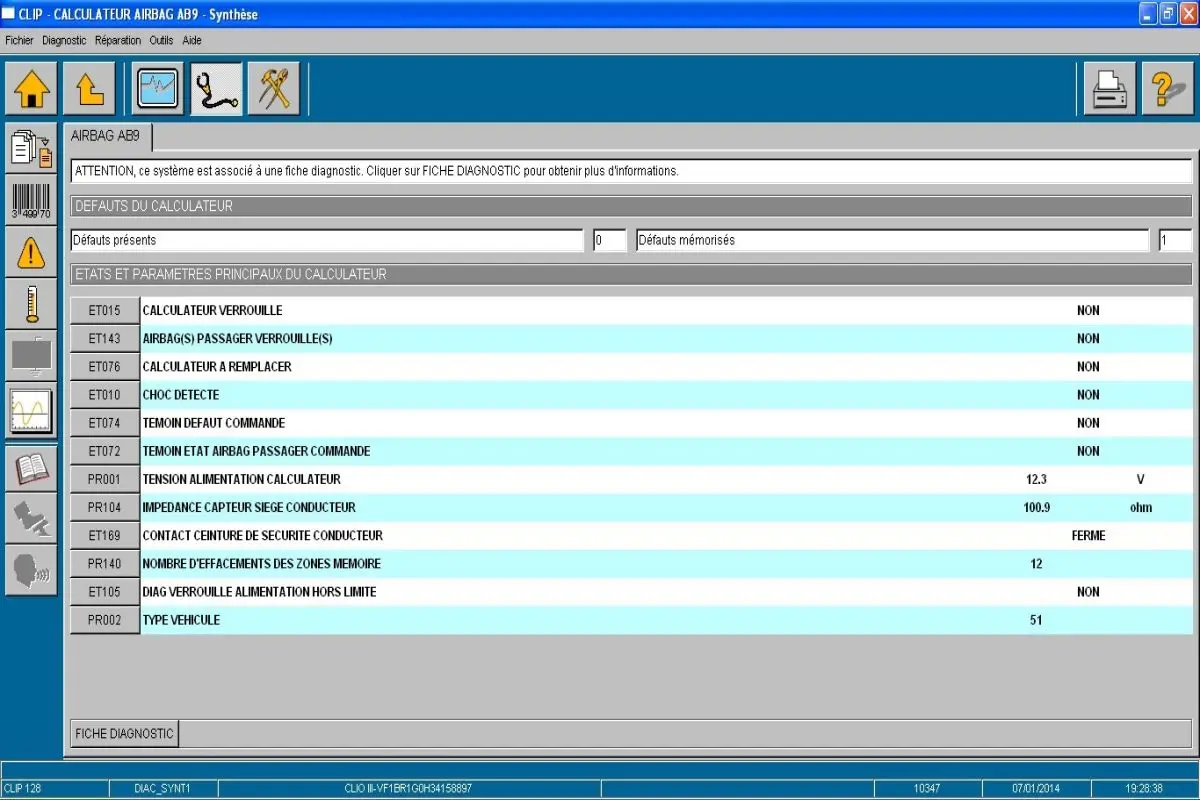This screenshot has height=800, width=1200.
Task: Click the FICHE DIAGNOSTIC button
Action: click(x=124, y=733)
